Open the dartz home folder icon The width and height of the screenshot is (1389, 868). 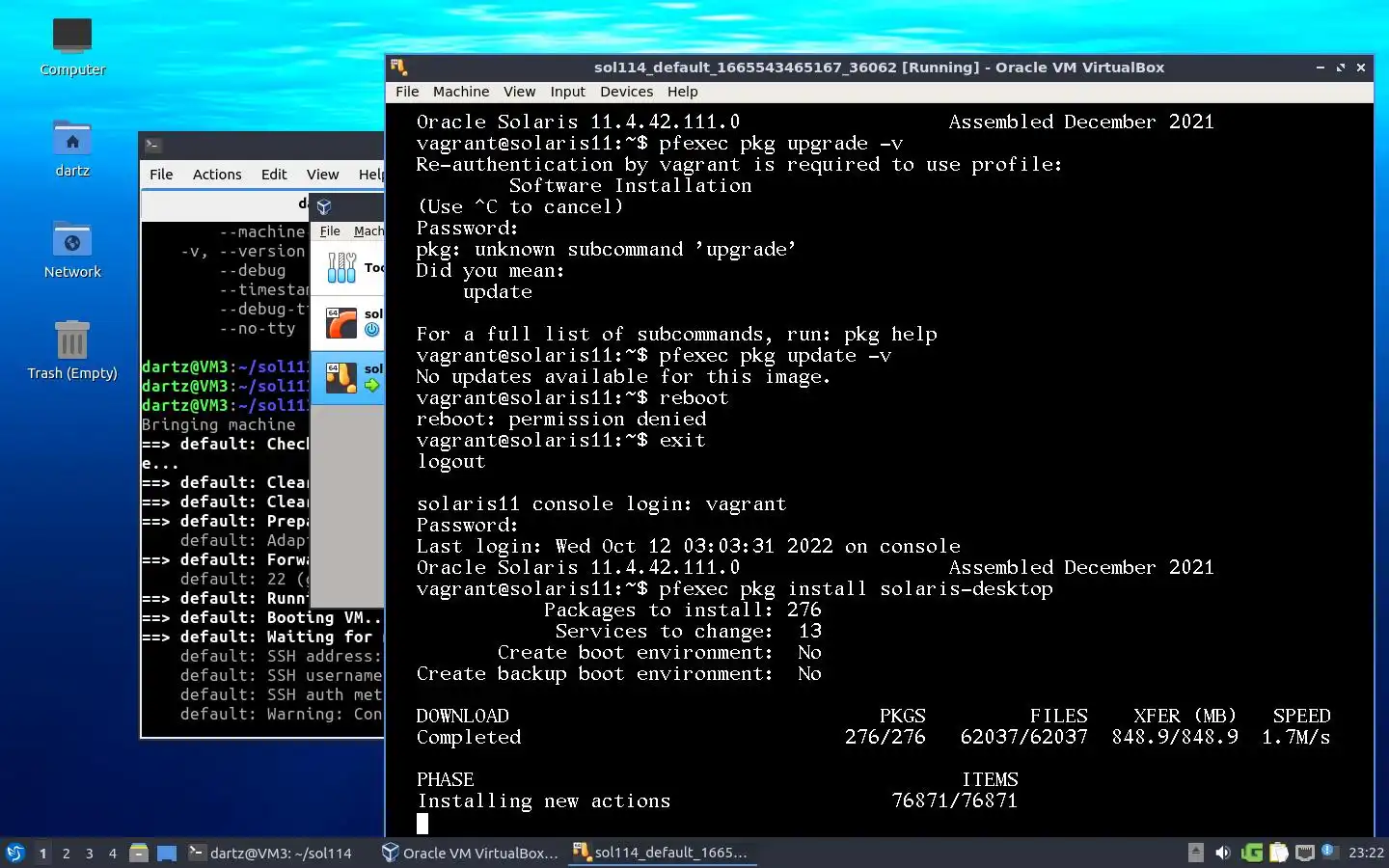click(x=72, y=149)
